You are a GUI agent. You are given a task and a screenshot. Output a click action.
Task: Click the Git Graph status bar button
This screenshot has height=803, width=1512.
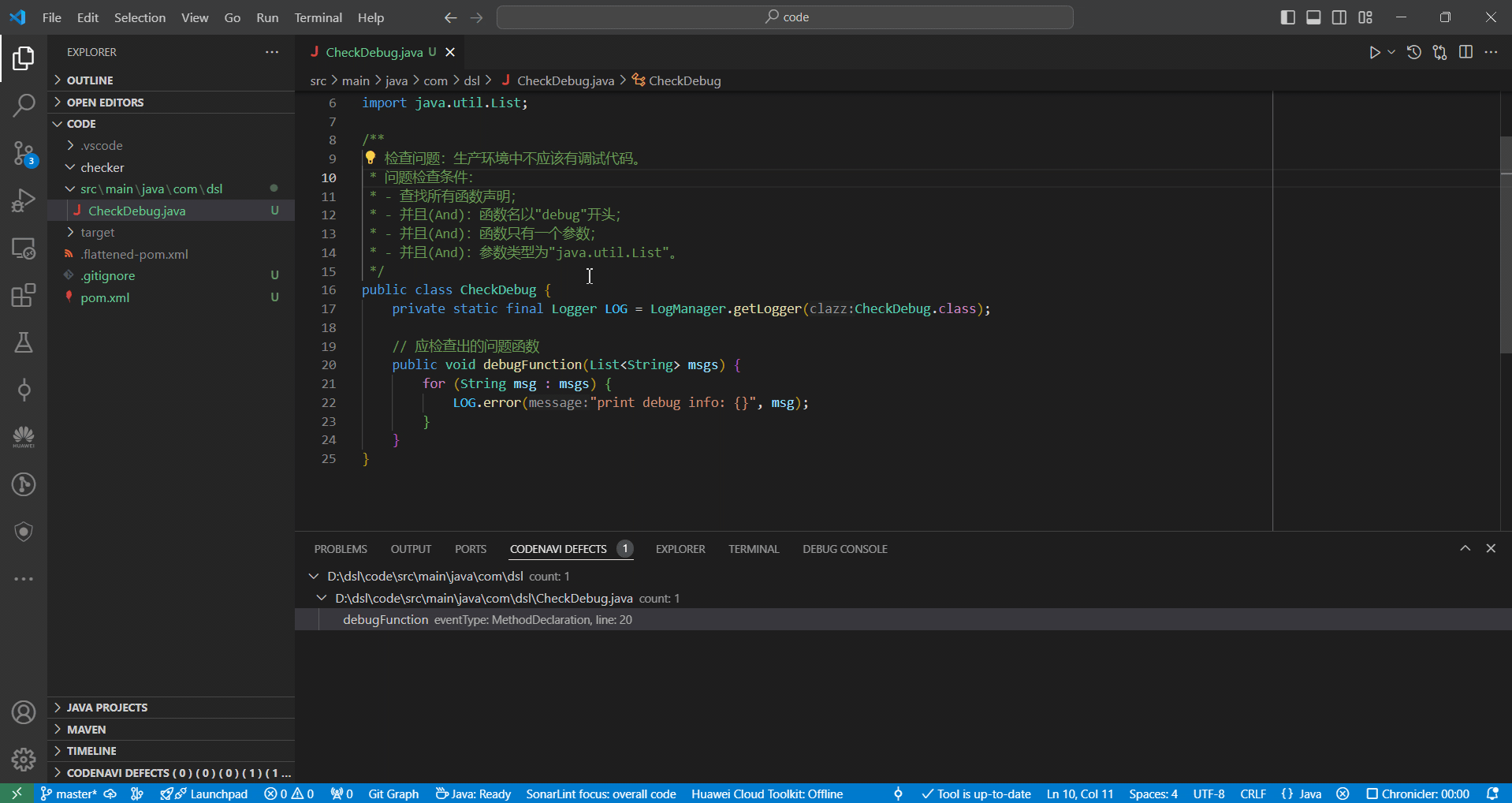393,794
